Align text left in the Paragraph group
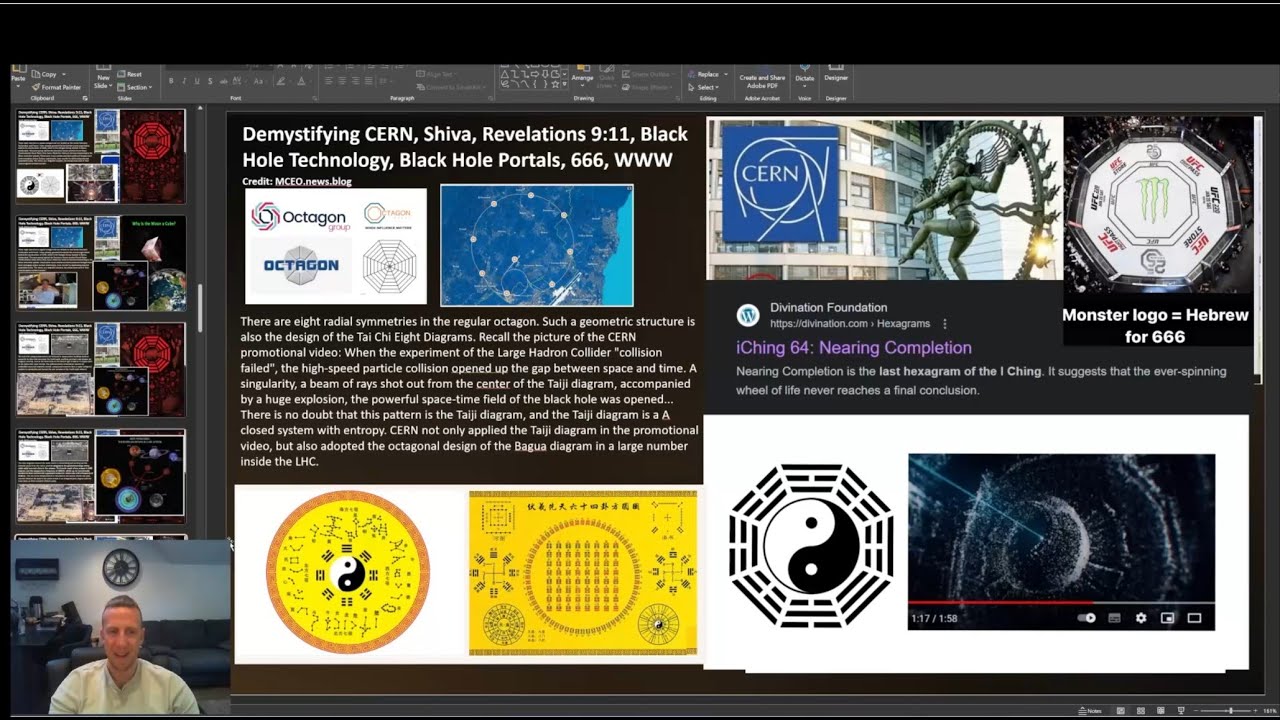Image resolution: width=1280 pixels, height=720 pixels. tap(328, 81)
